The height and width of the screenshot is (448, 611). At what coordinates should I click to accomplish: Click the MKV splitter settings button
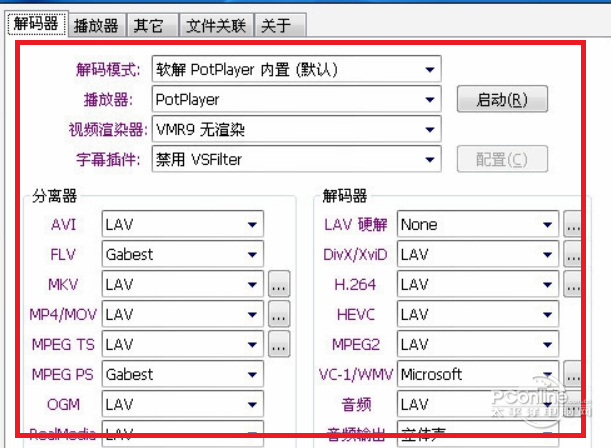click(x=279, y=284)
